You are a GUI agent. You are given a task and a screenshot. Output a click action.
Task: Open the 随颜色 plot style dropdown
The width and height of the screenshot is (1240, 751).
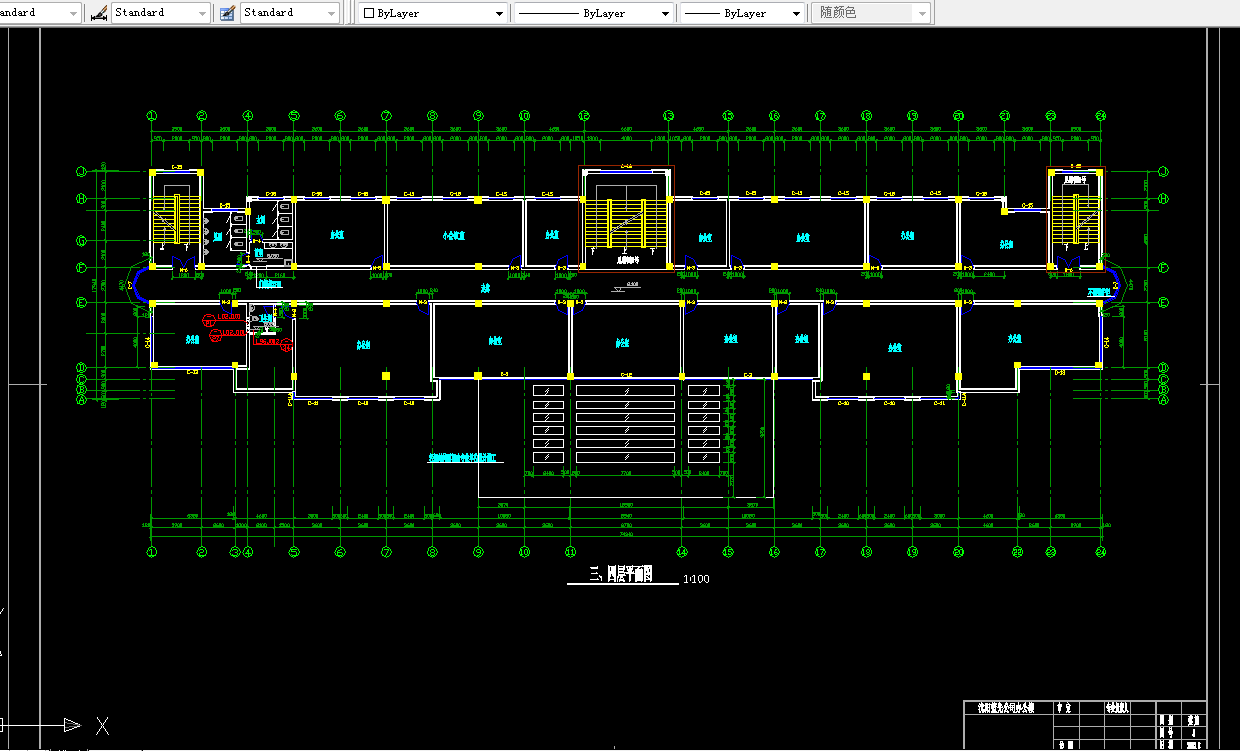click(871, 13)
